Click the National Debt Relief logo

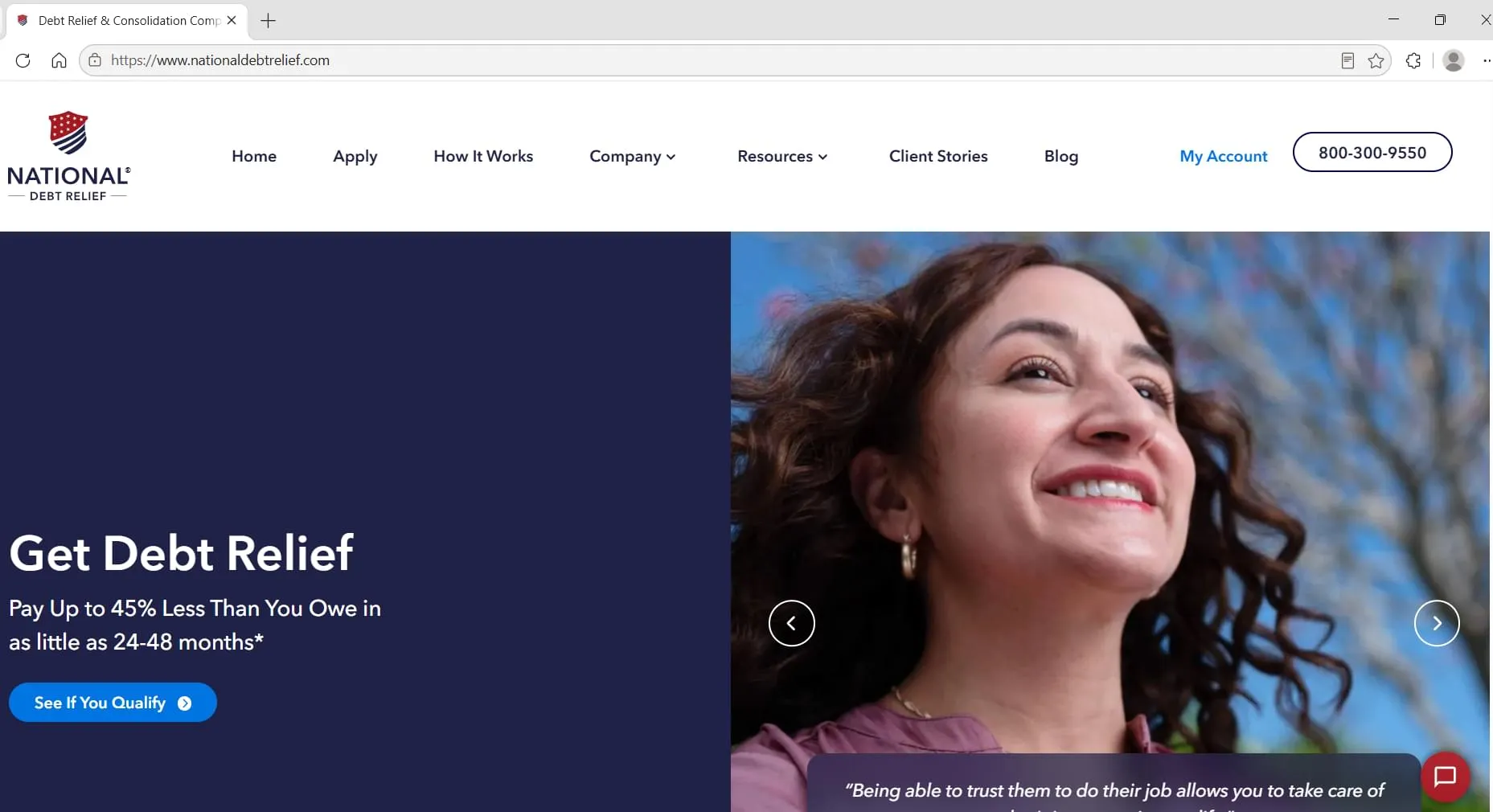coord(68,156)
